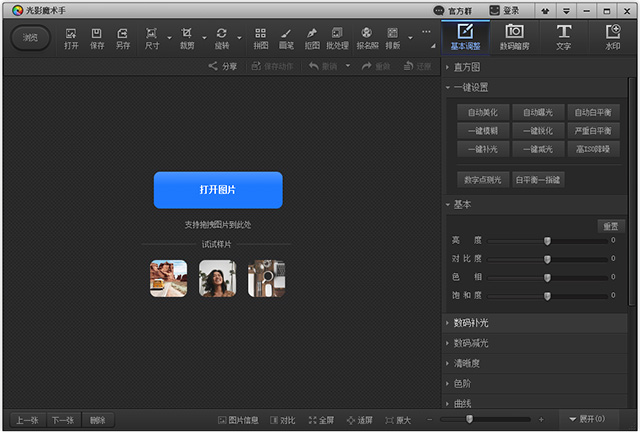Click the blue 打开图片 button
Viewport: 640px width, 433px height.
[218, 189]
